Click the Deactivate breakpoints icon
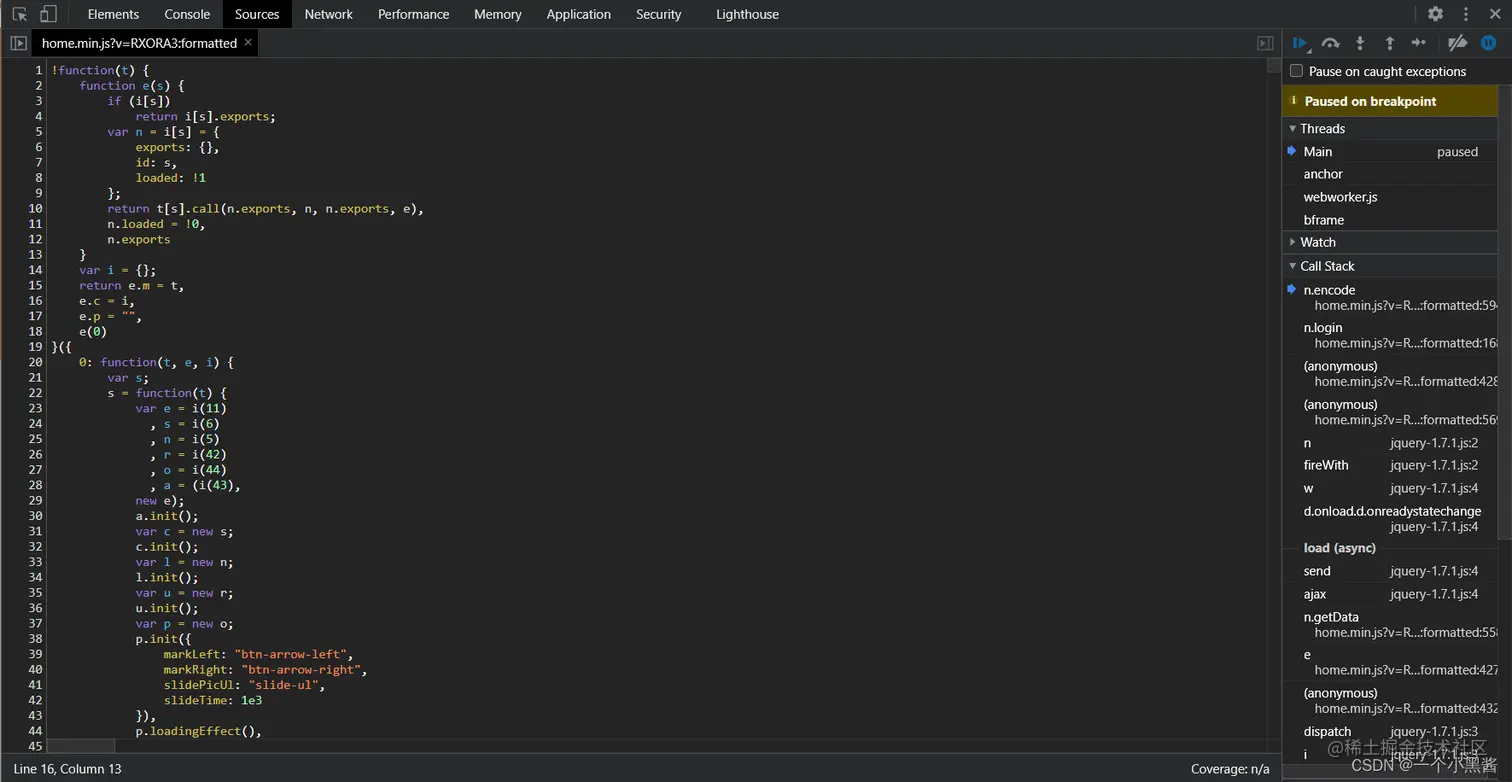 point(1456,43)
